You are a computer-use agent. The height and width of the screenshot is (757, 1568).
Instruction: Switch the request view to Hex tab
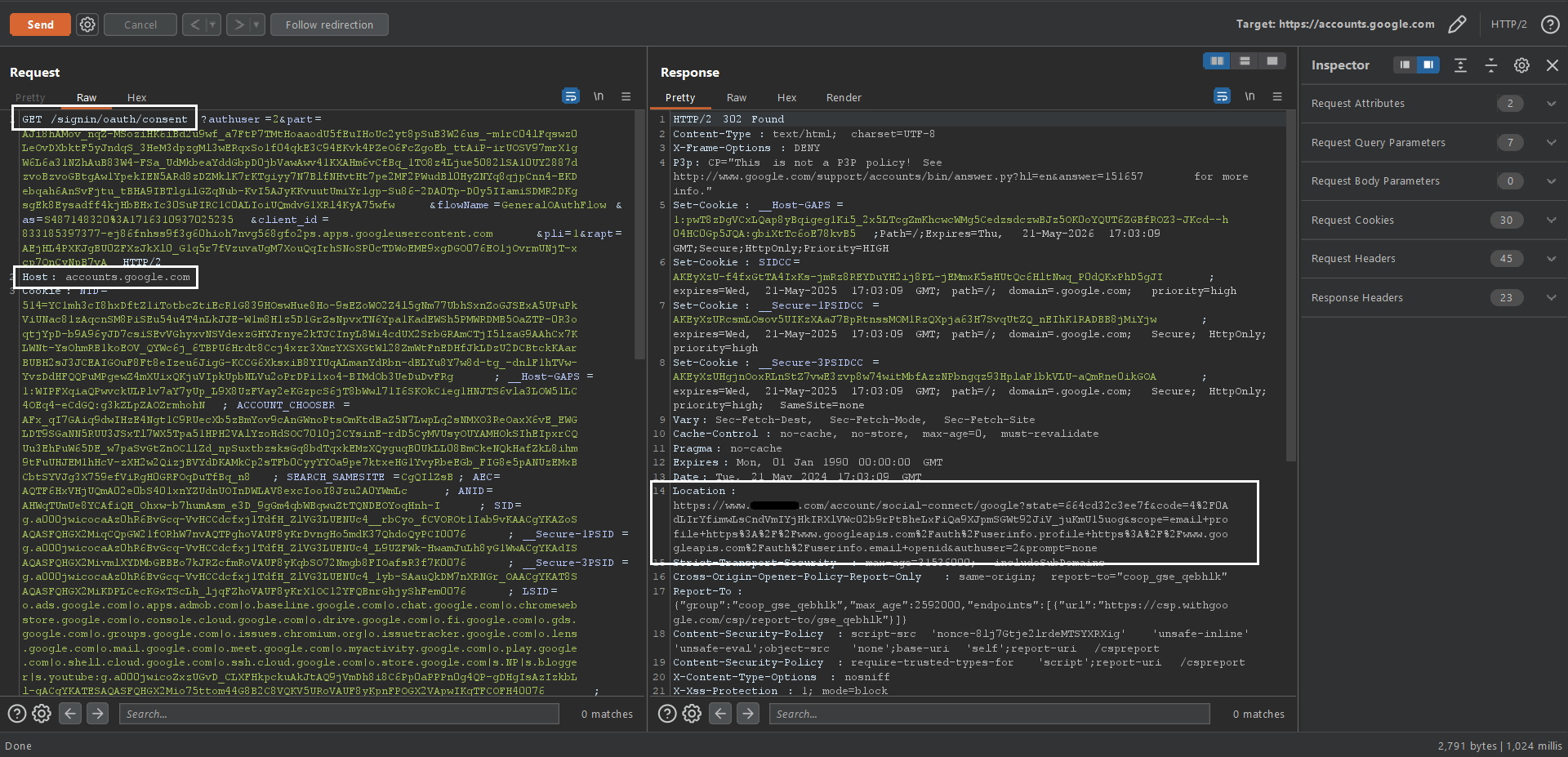tap(137, 97)
